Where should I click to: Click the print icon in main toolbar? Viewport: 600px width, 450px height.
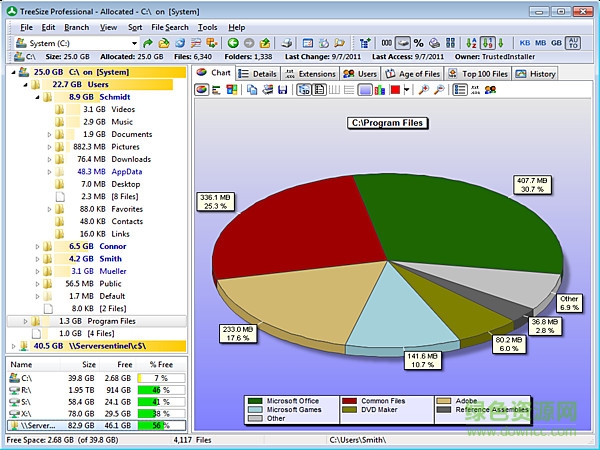click(288, 43)
